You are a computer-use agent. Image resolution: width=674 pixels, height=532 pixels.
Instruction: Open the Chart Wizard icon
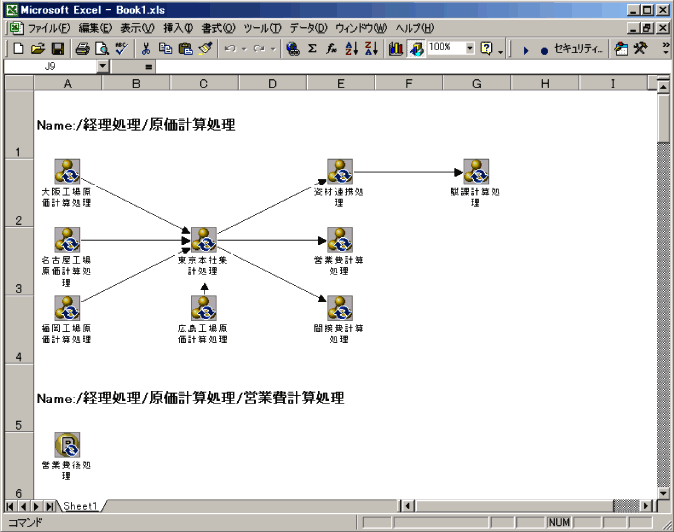pyautogui.click(x=396, y=49)
